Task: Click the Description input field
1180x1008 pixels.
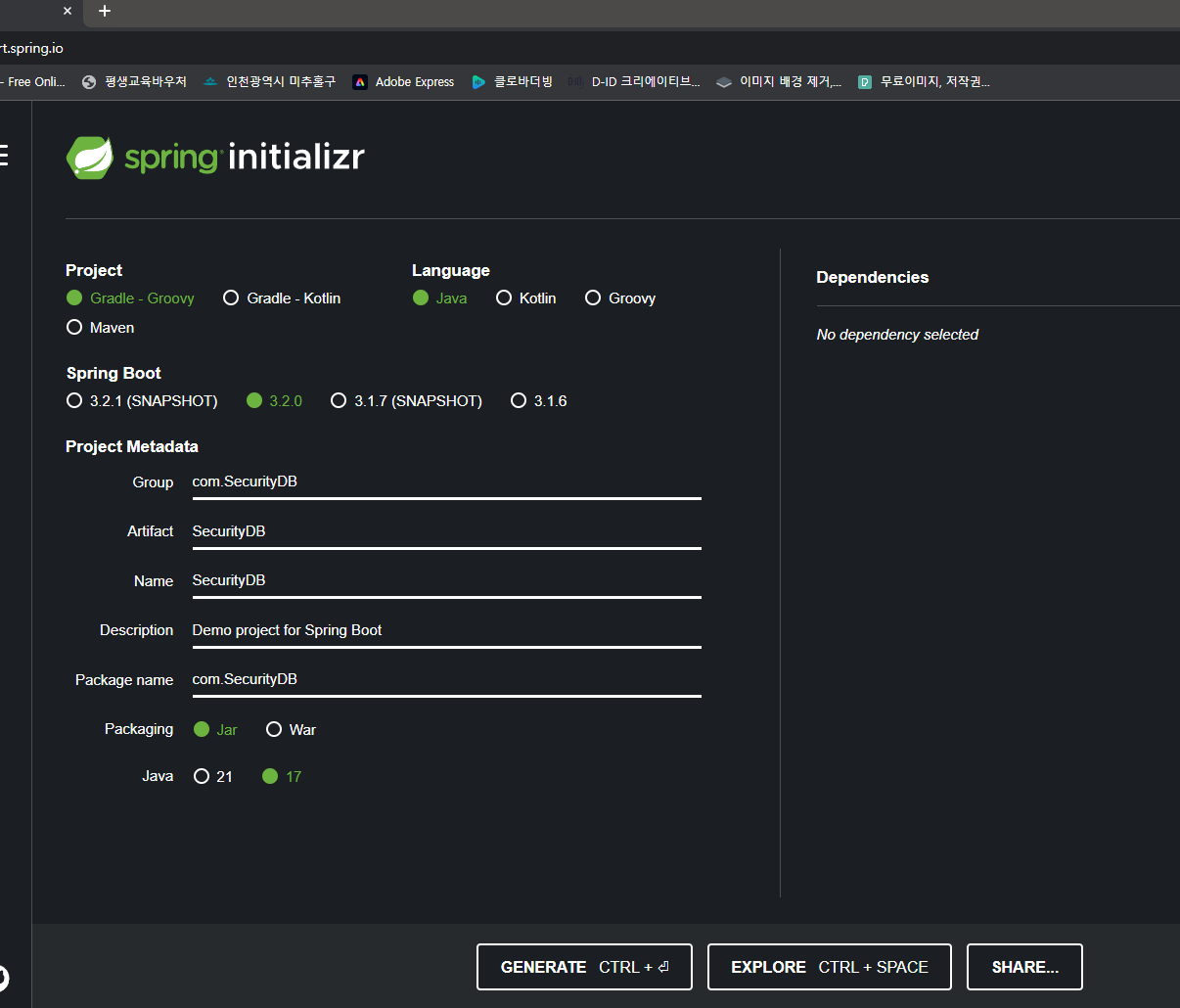Action: coord(446,630)
